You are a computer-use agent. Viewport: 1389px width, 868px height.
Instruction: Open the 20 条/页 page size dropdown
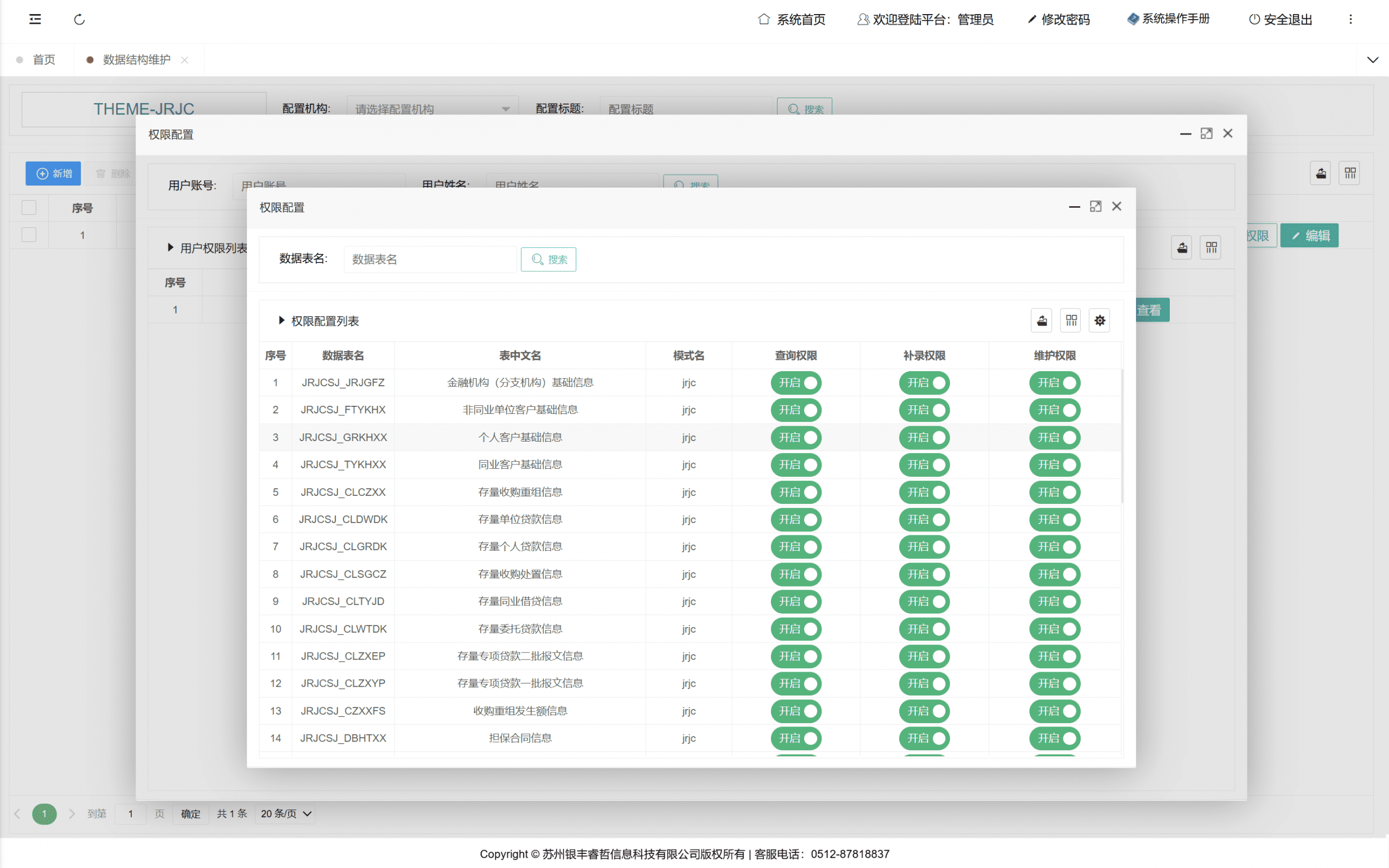285,813
